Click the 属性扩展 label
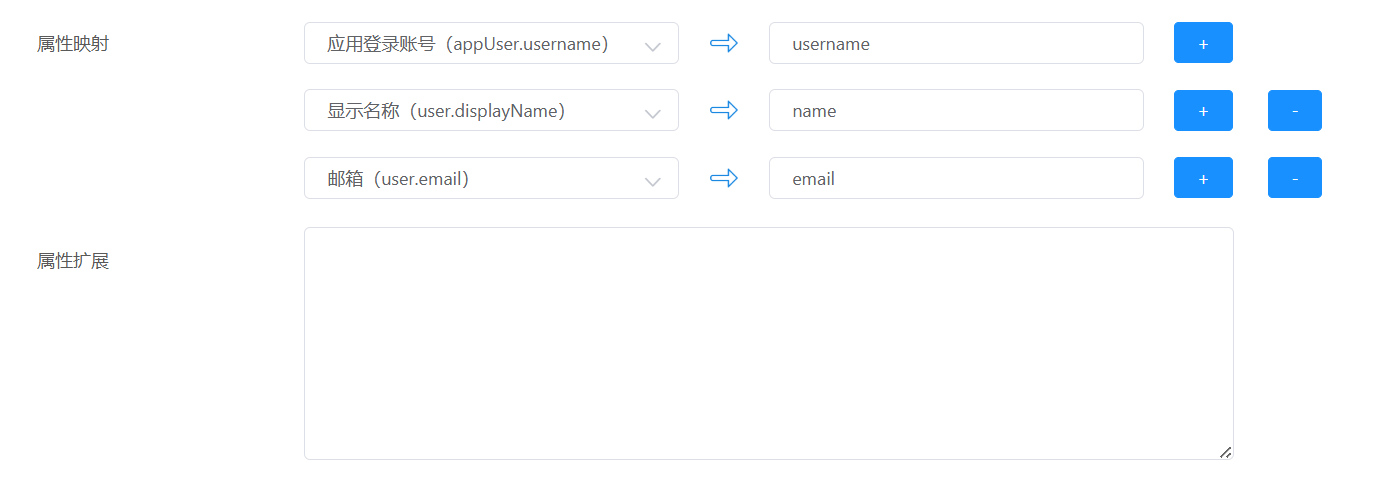The image size is (1384, 486). coord(73,261)
